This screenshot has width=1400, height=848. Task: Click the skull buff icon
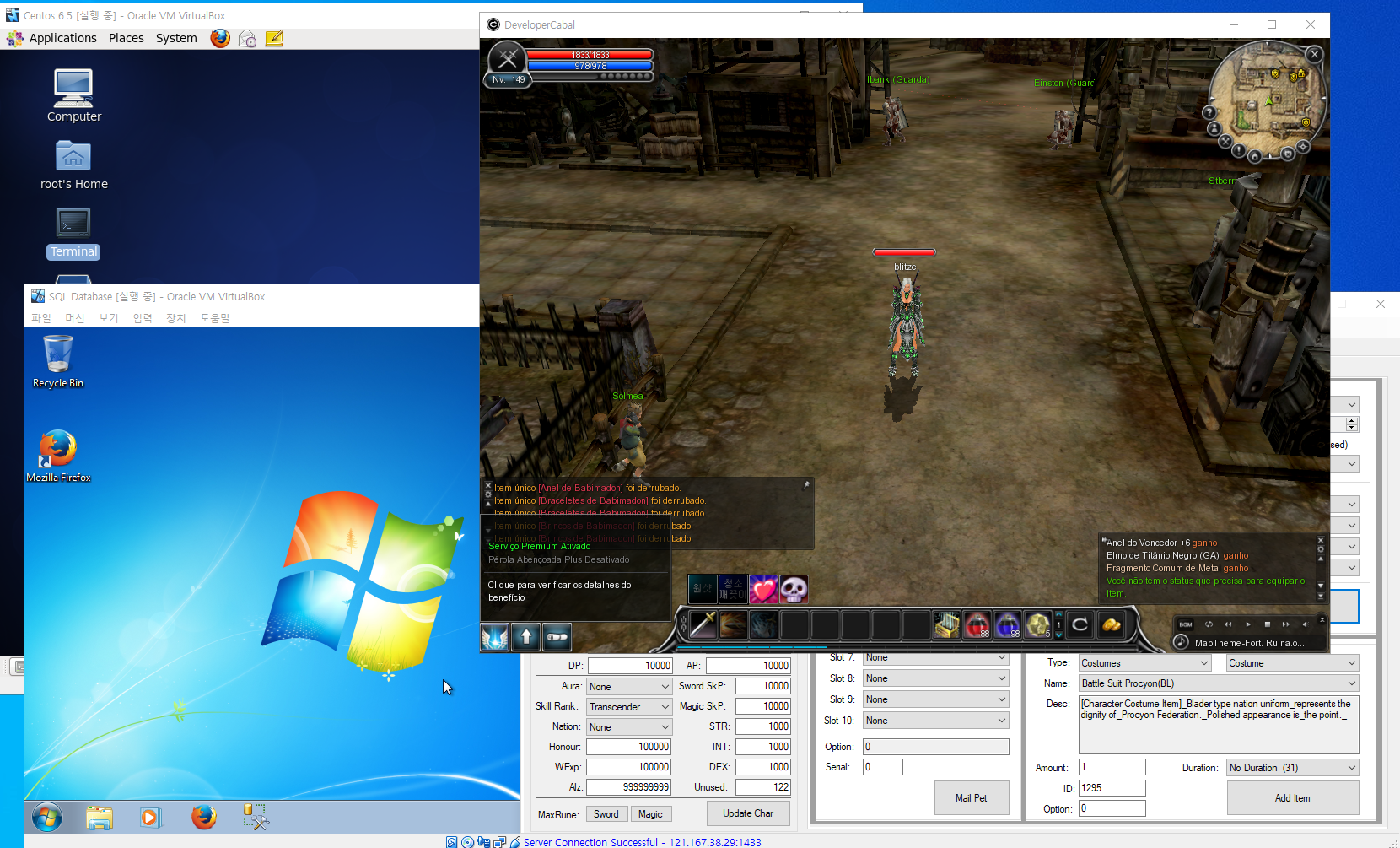pyautogui.click(x=794, y=589)
